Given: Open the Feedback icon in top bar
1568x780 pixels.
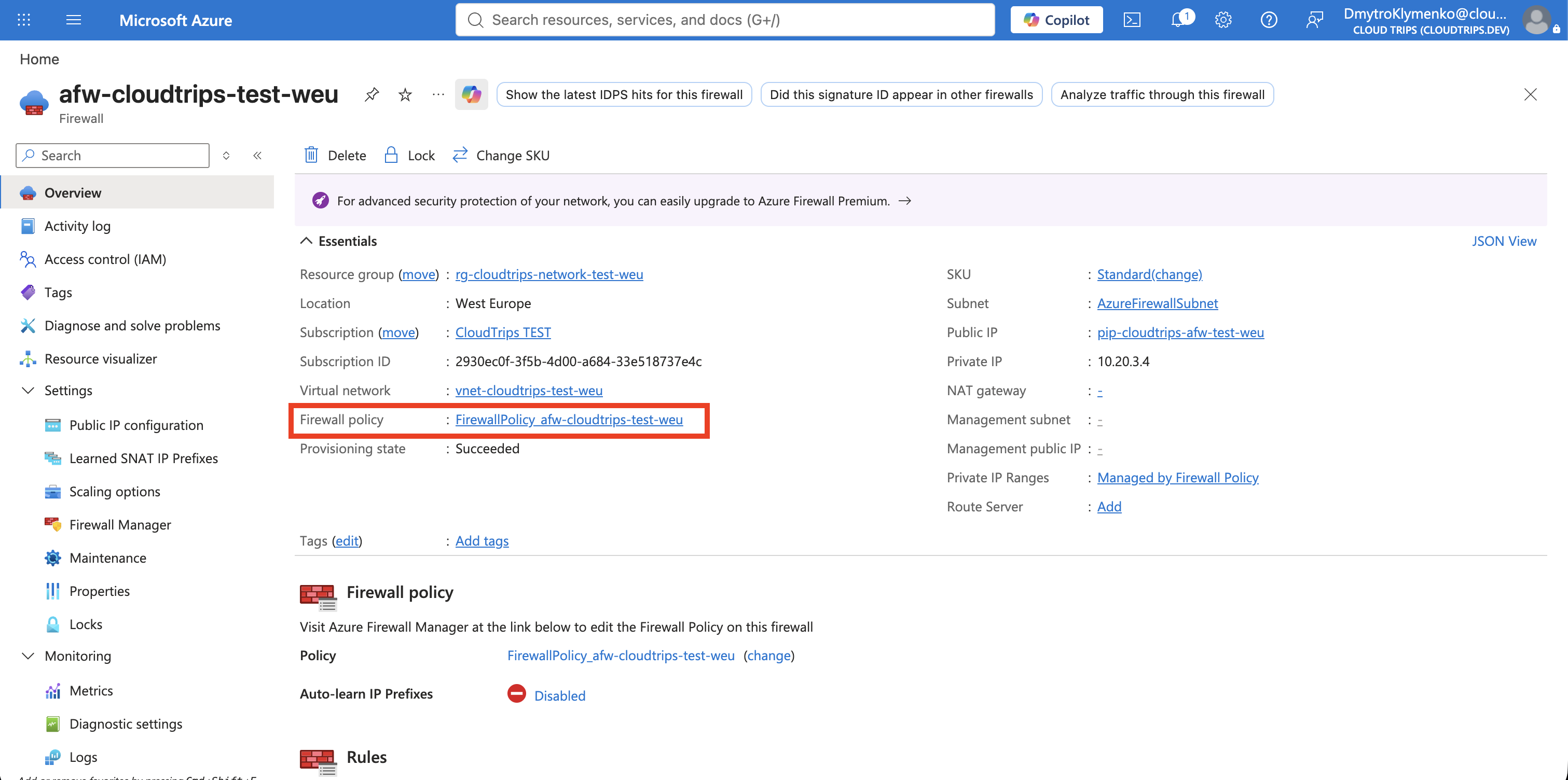Looking at the screenshot, I should click(1314, 20).
